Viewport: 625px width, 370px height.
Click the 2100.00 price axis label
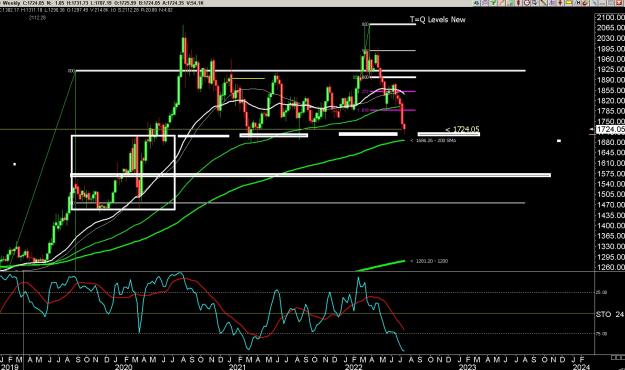click(611, 17)
